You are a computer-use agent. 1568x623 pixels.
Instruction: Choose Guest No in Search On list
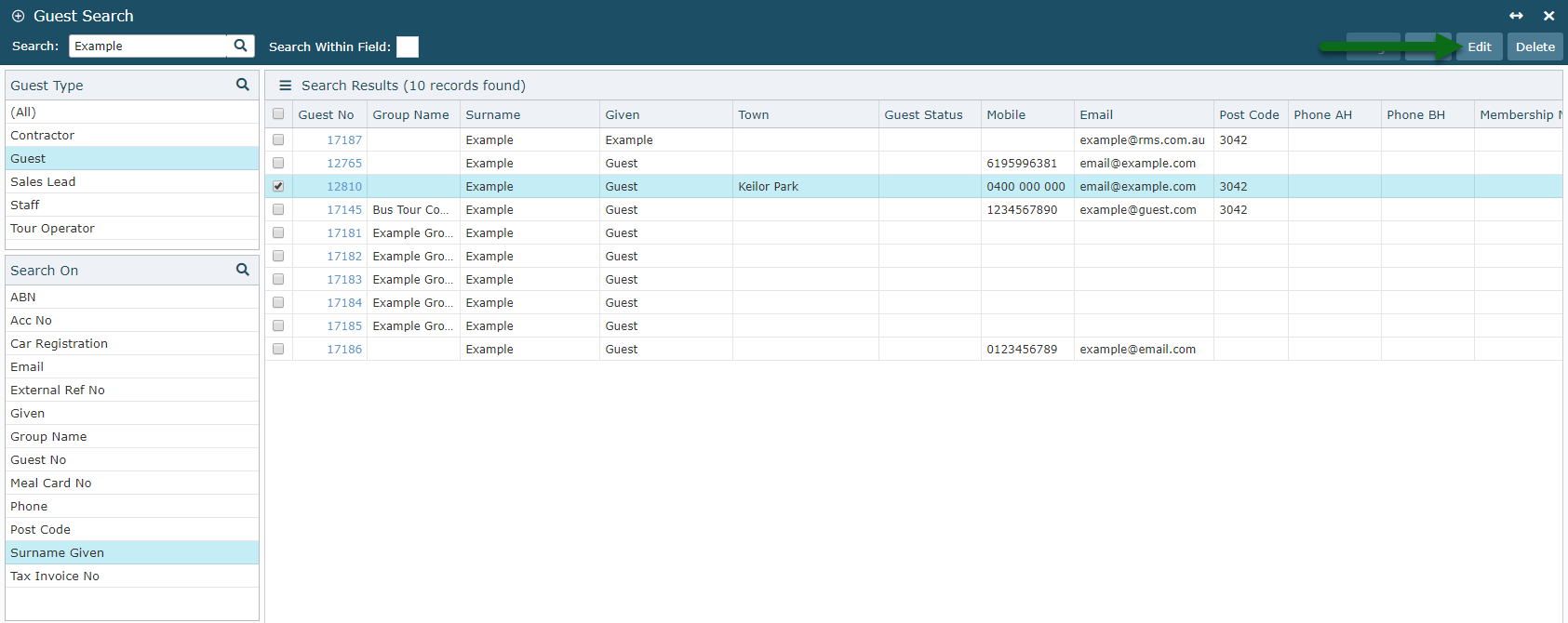pyautogui.click(x=132, y=459)
